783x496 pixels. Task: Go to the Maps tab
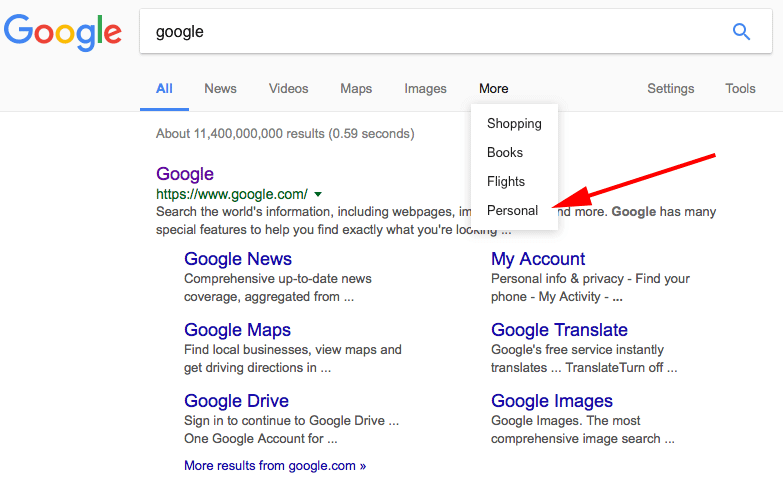(x=356, y=89)
